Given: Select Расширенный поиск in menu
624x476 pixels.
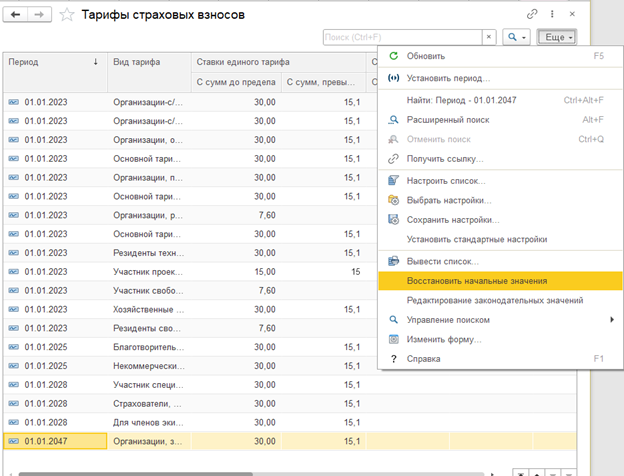Looking at the screenshot, I should pyautogui.click(x=449, y=120).
